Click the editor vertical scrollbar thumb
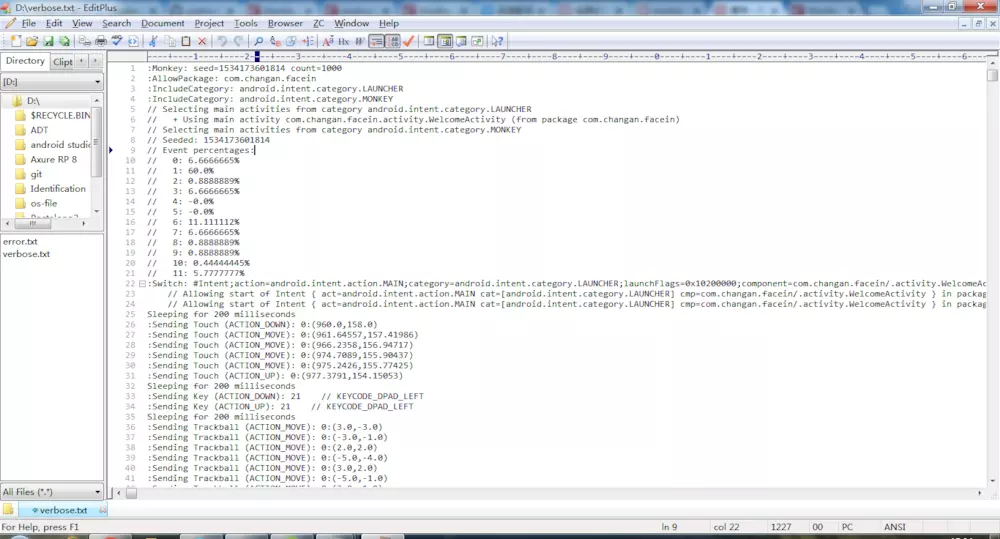Viewport: 1000px width, 539px height. (x=992, y=75)
